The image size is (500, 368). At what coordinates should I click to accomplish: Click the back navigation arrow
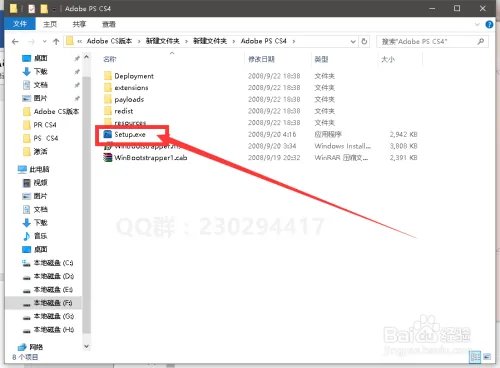pos(15,41)
